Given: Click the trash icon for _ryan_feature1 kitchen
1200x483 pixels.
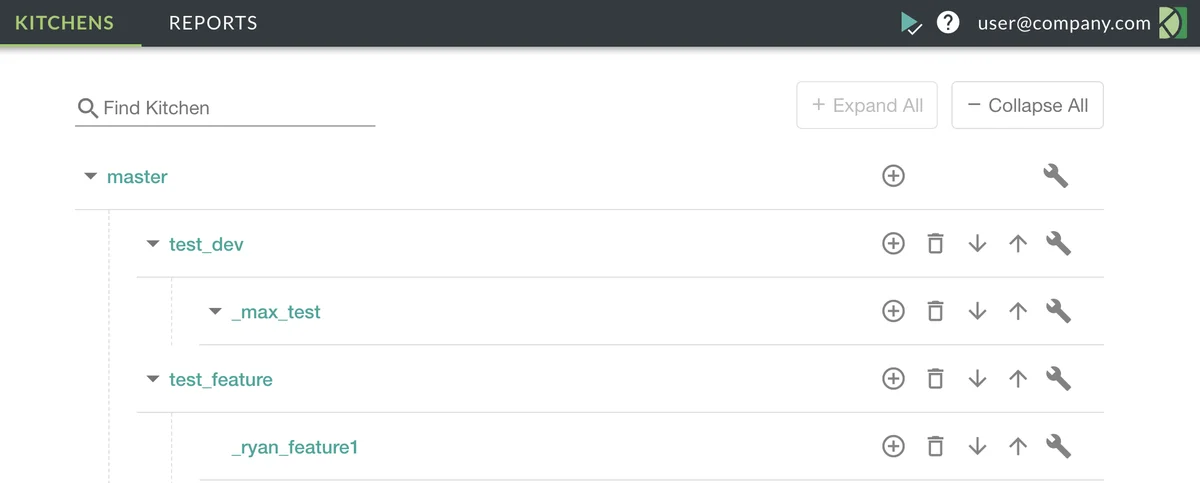Looking at the screenshot, I should click(935, 447).
